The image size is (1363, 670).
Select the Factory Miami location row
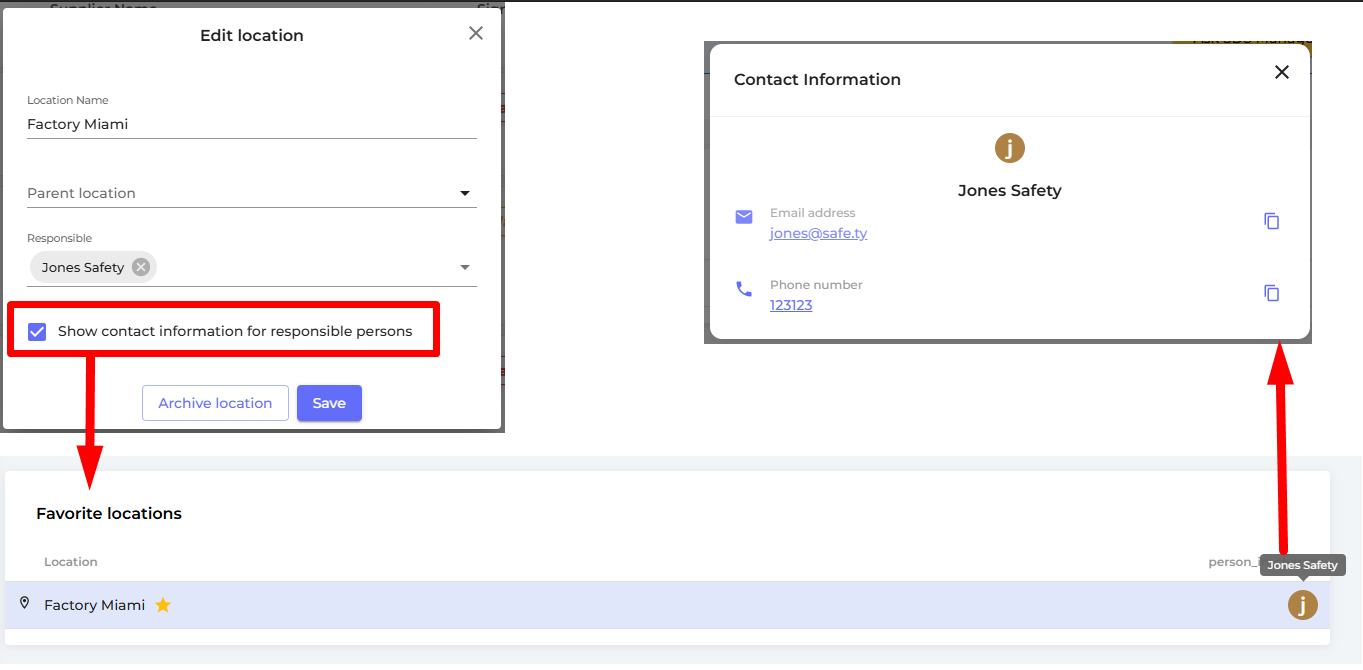(600, 605)
